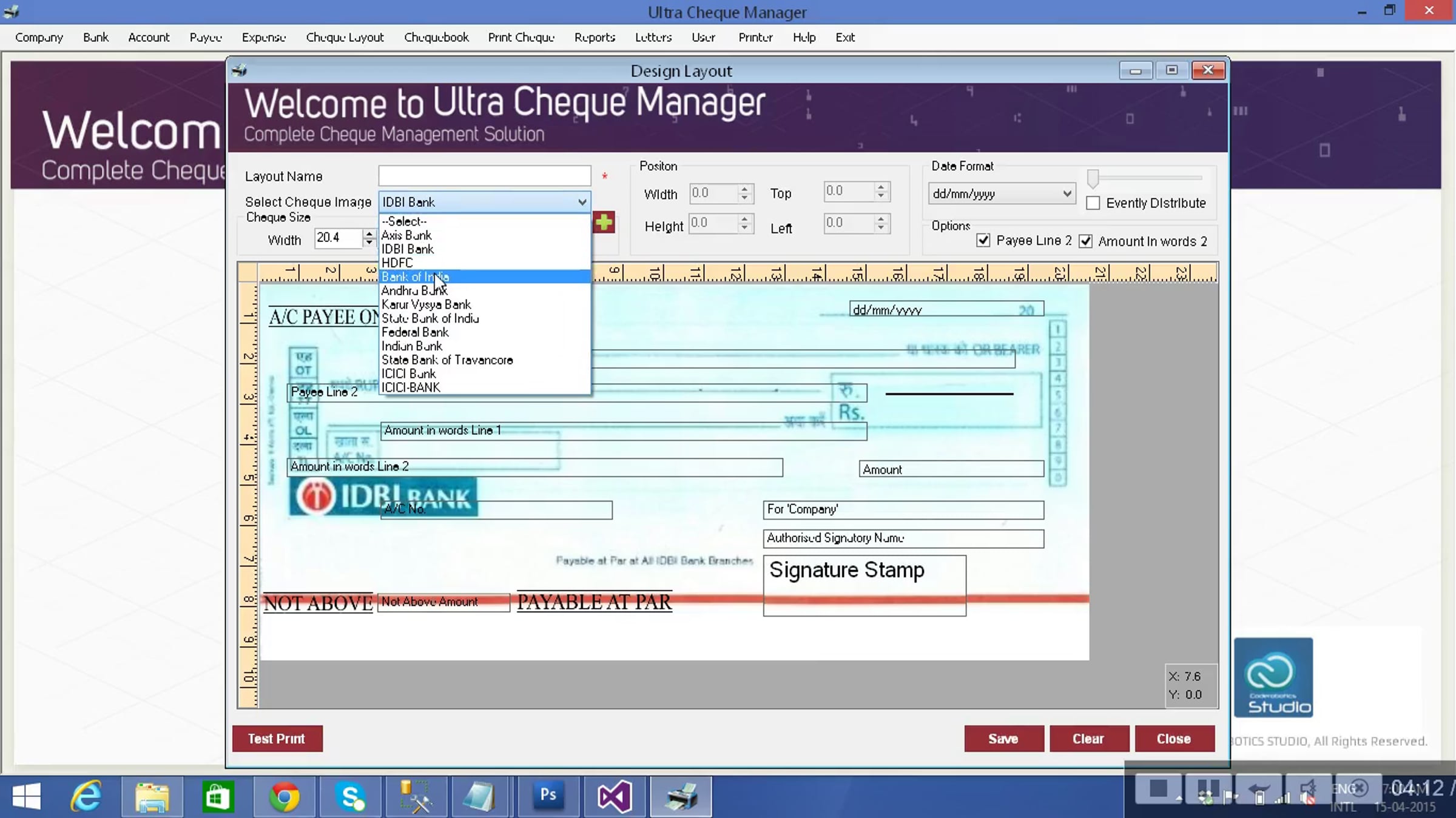Image resolution: width=1456 pixels, height=818 pixels.
Task: Pick State Bank of India option
Action: [x=485, y=319]
